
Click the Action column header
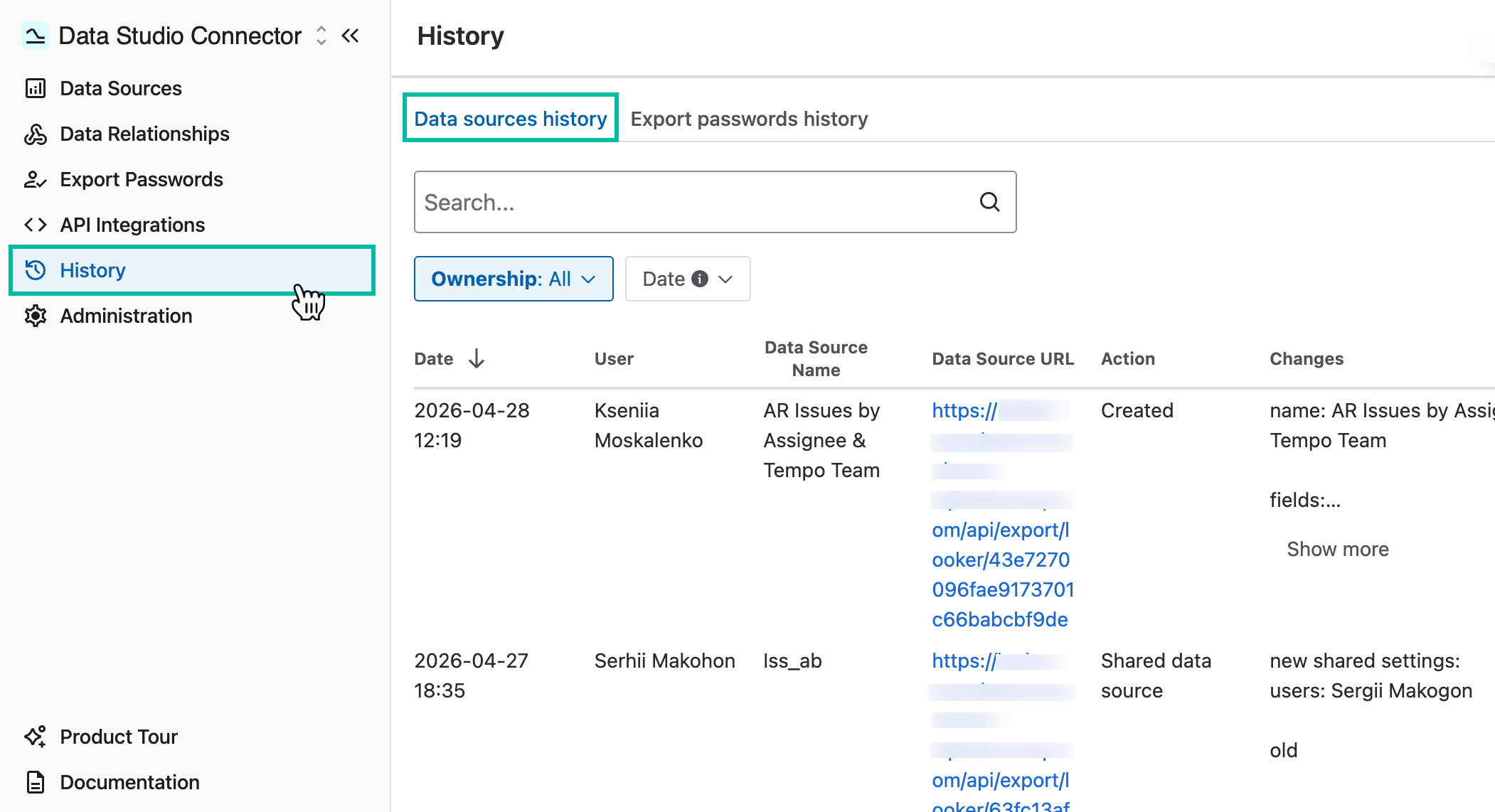coord(1127,358)
